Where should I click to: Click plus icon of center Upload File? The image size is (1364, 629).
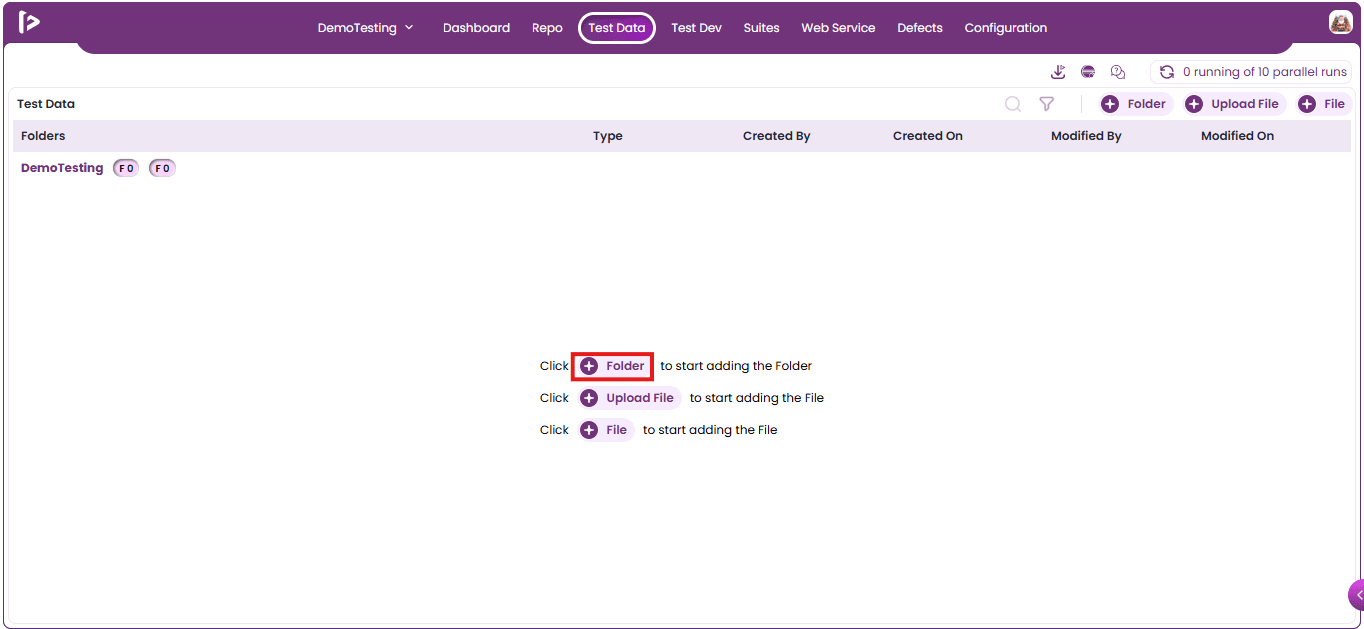[x=589, y=398]
